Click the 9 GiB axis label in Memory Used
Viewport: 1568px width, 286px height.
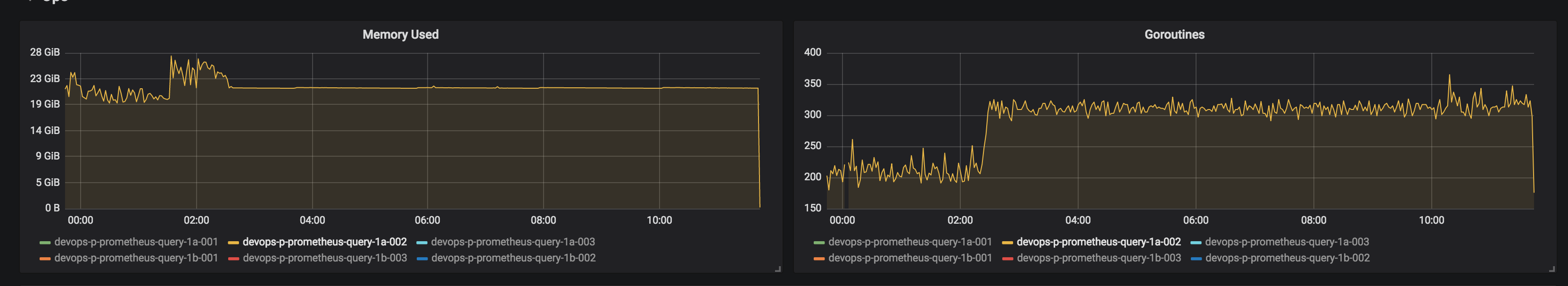coord(48,156)
